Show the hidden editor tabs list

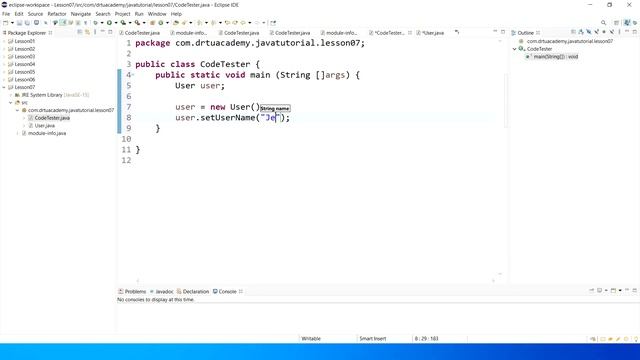click(457, 32)
